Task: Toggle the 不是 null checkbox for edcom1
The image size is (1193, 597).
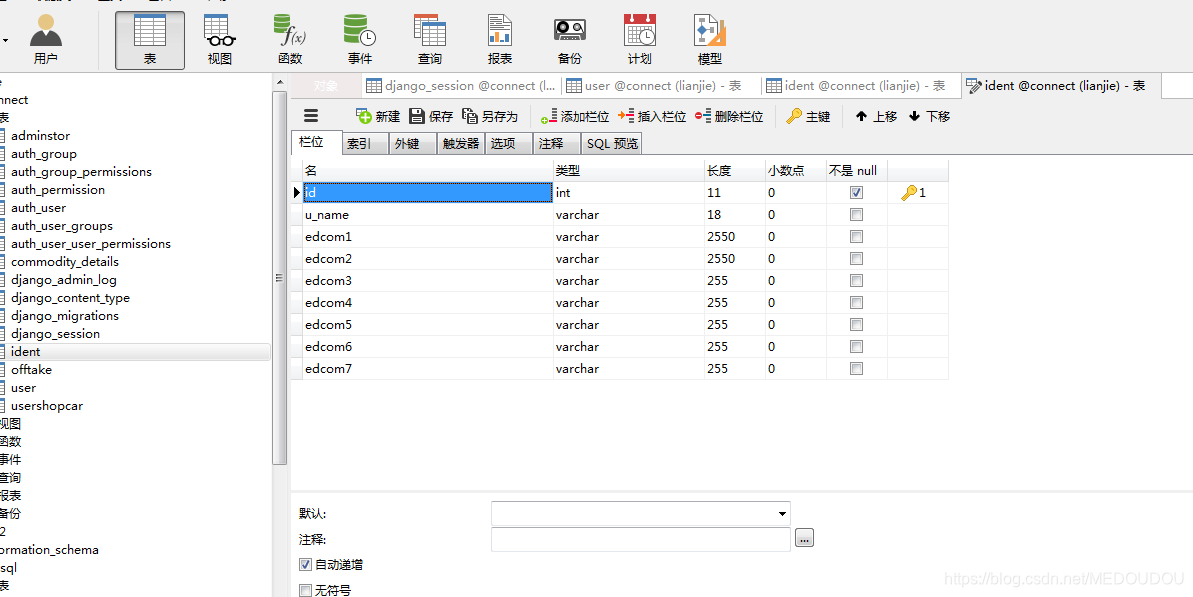Action: 857,237
